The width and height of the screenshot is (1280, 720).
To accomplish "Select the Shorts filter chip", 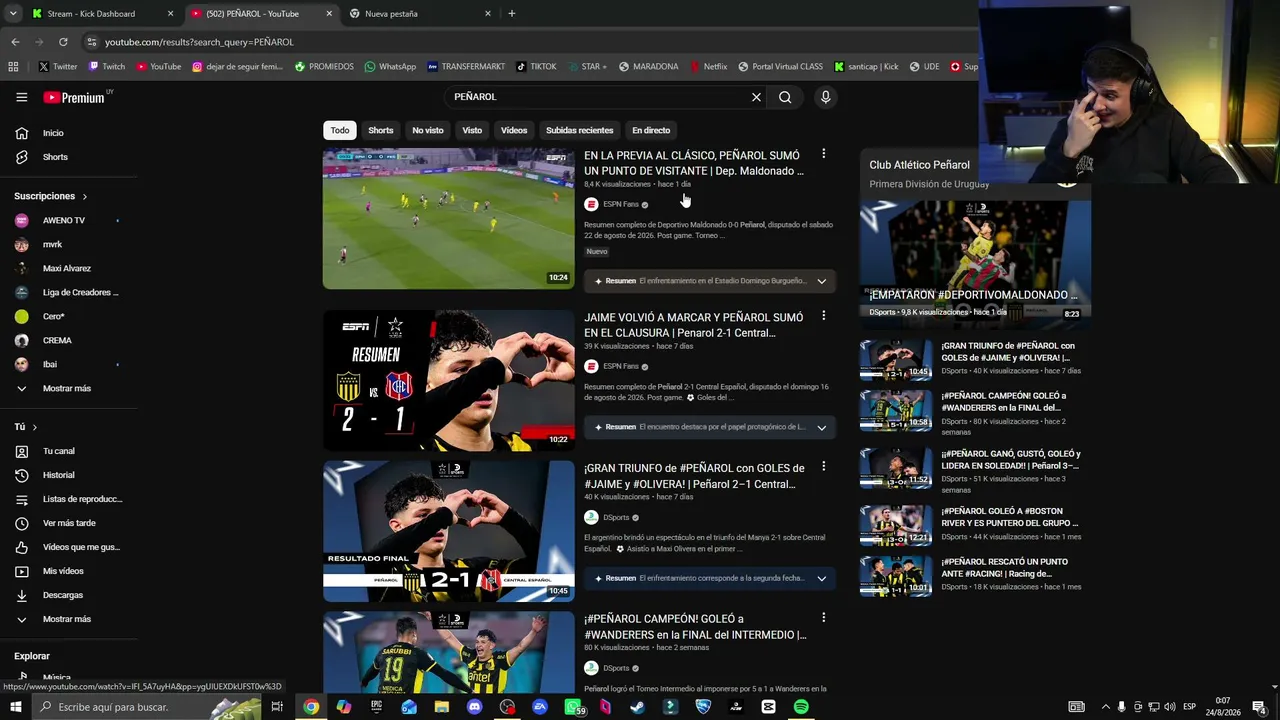I will click(381, 130).
